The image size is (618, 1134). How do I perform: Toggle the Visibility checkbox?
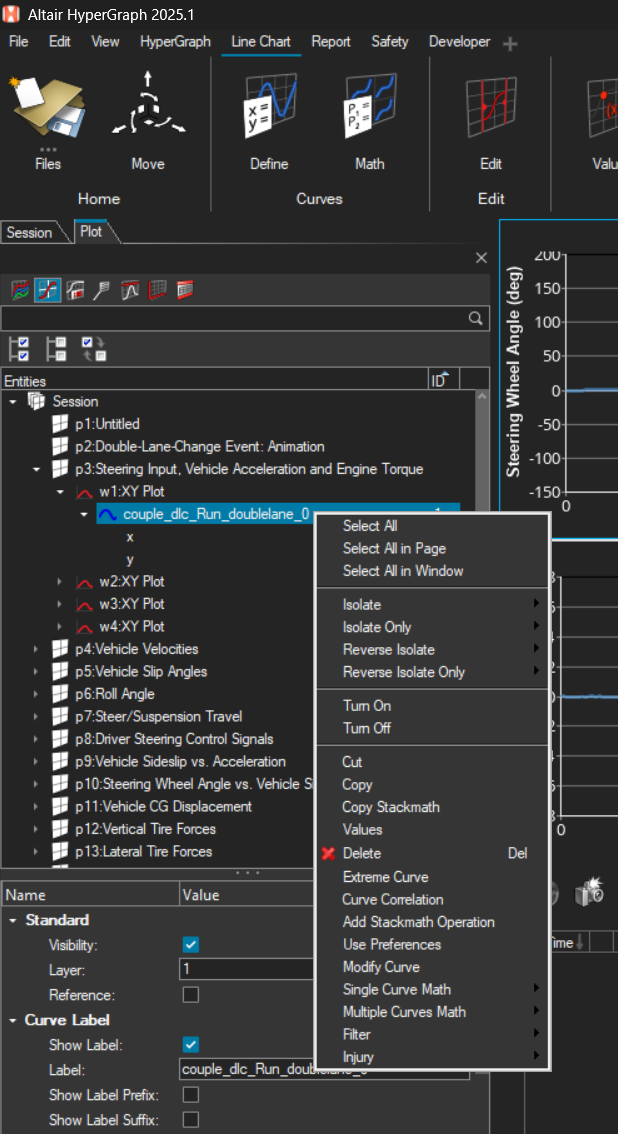point(191,945)
